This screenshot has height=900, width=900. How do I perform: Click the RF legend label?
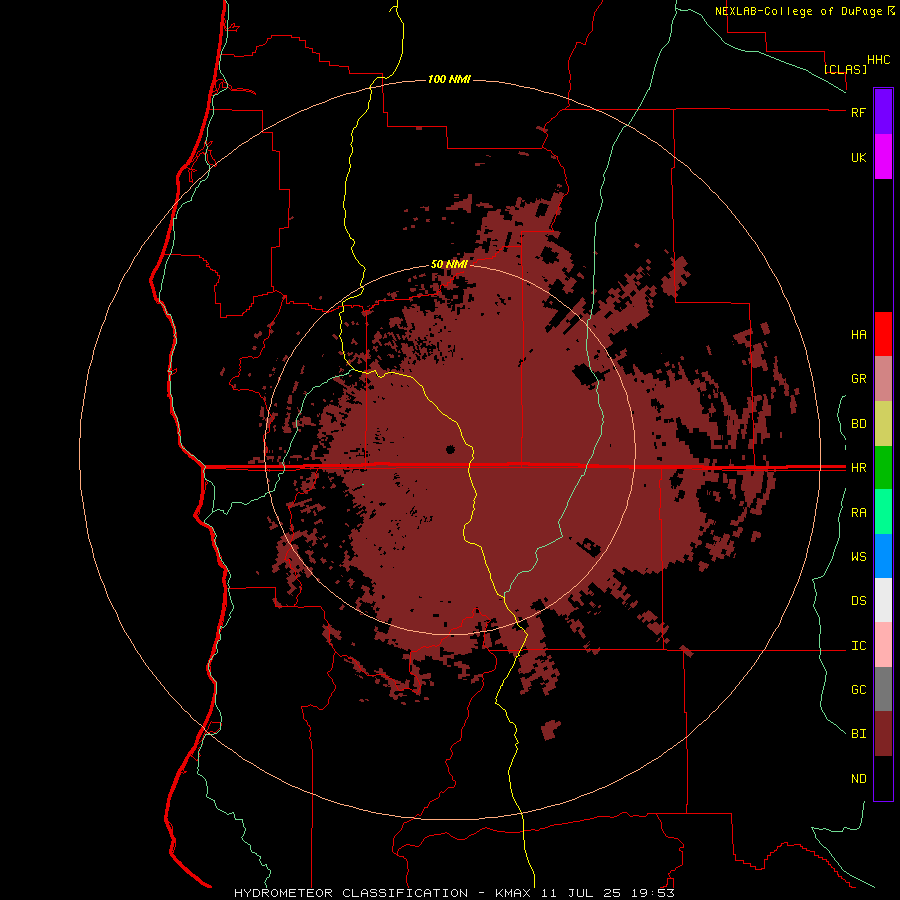858,112
